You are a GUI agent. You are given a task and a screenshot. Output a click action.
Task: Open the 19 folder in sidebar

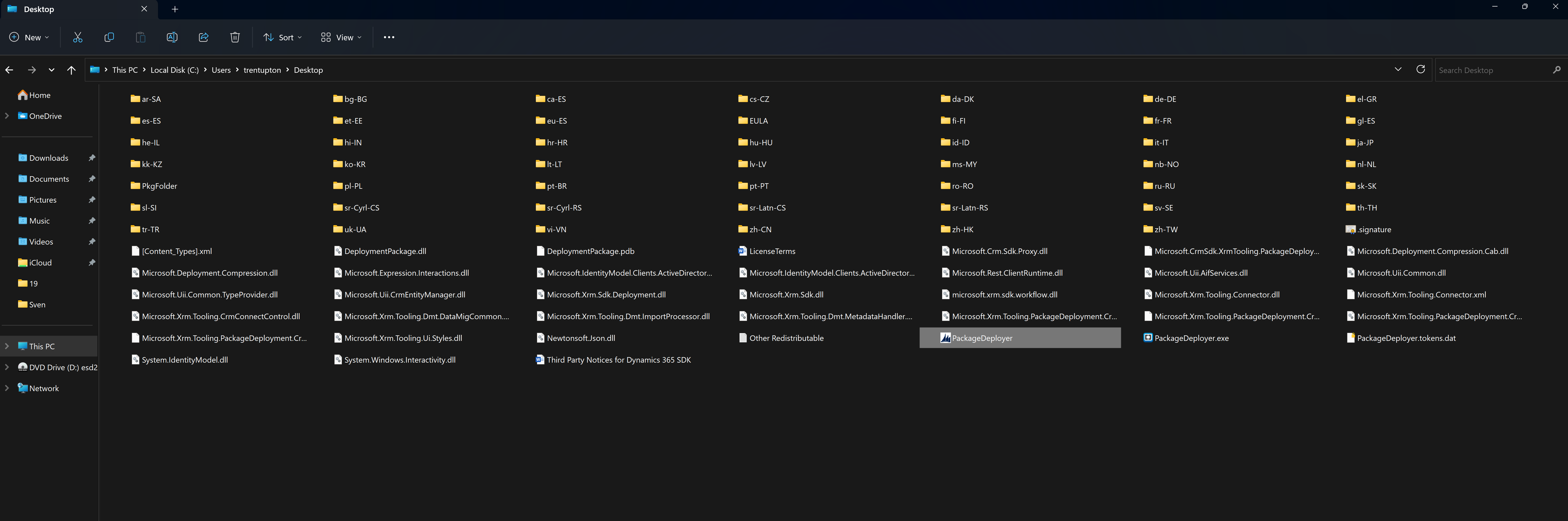coord(28,284)
